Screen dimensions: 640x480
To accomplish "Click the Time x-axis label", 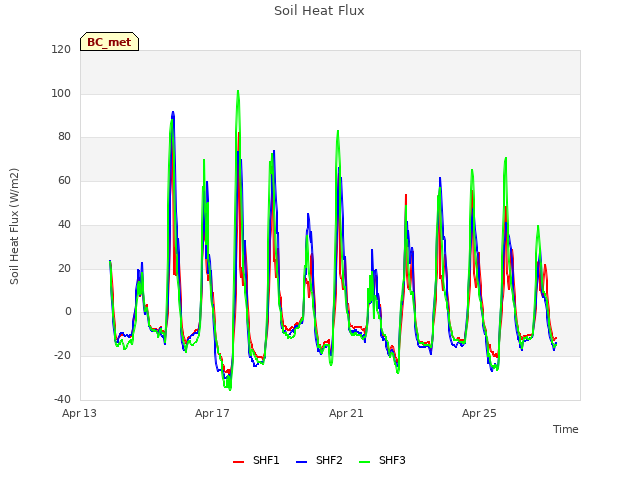I will pos(565,429).
